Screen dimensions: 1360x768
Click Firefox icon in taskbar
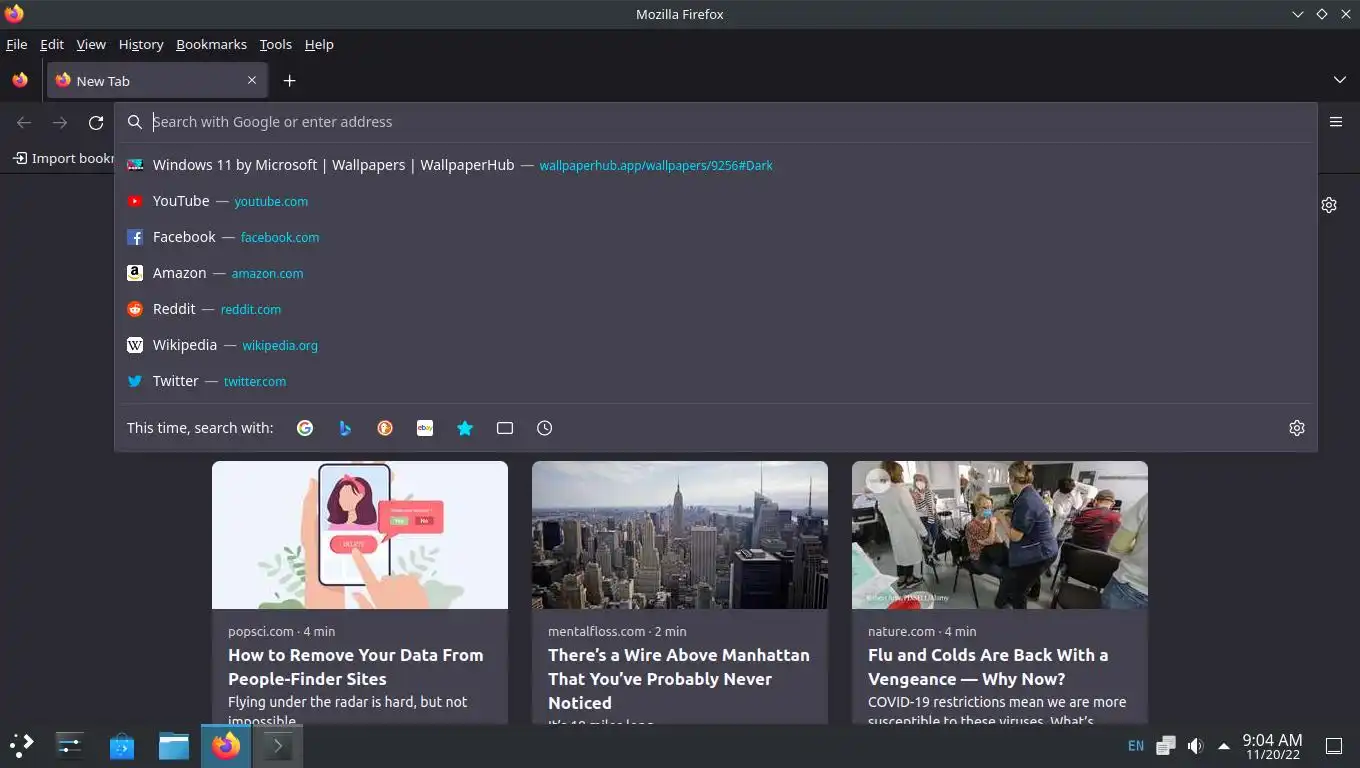click(x=226, y=745)
